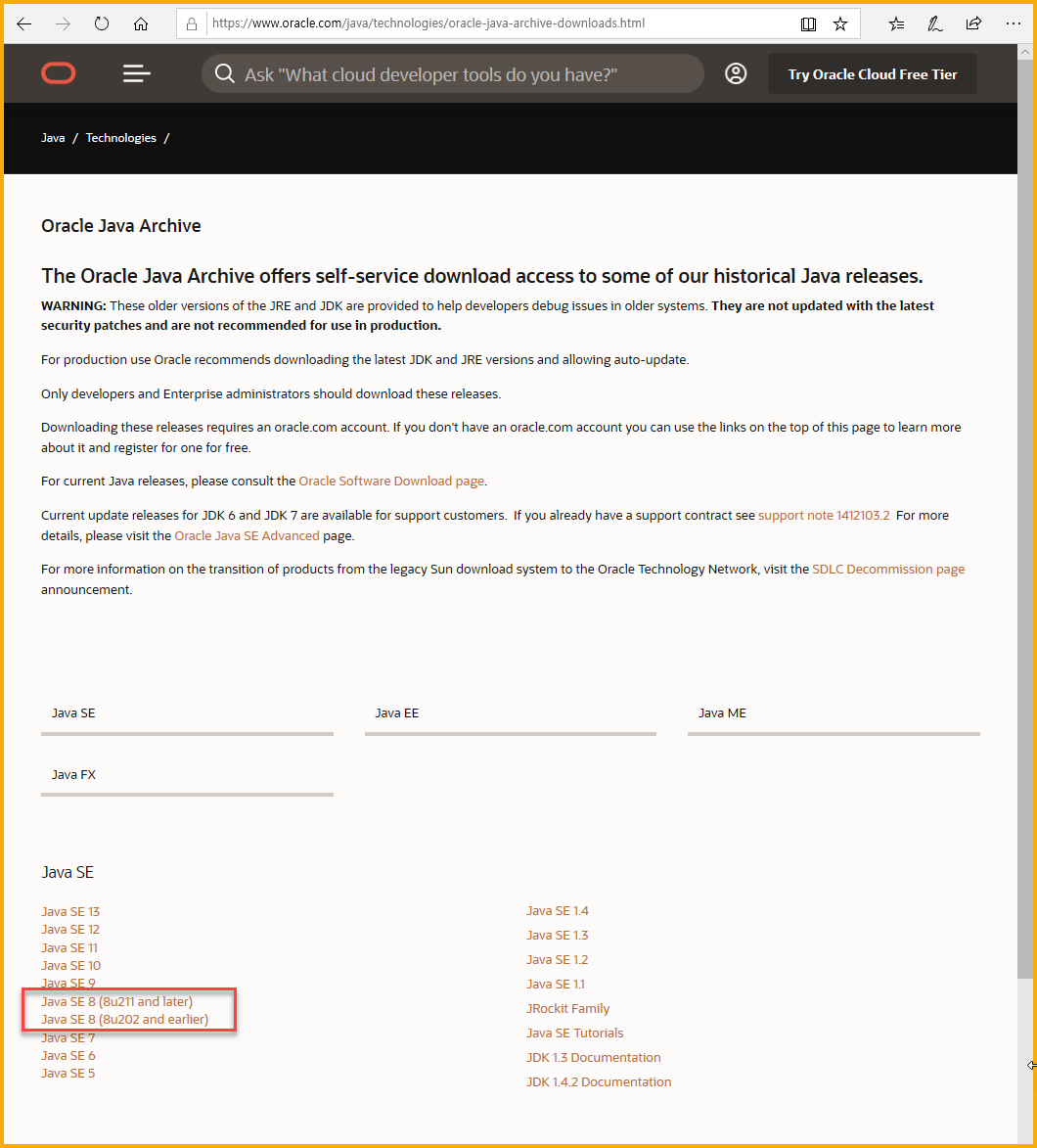The image size is (1037, 1148).
Task: Click the scrollbar up arrow
Action: coord(1024,52)
